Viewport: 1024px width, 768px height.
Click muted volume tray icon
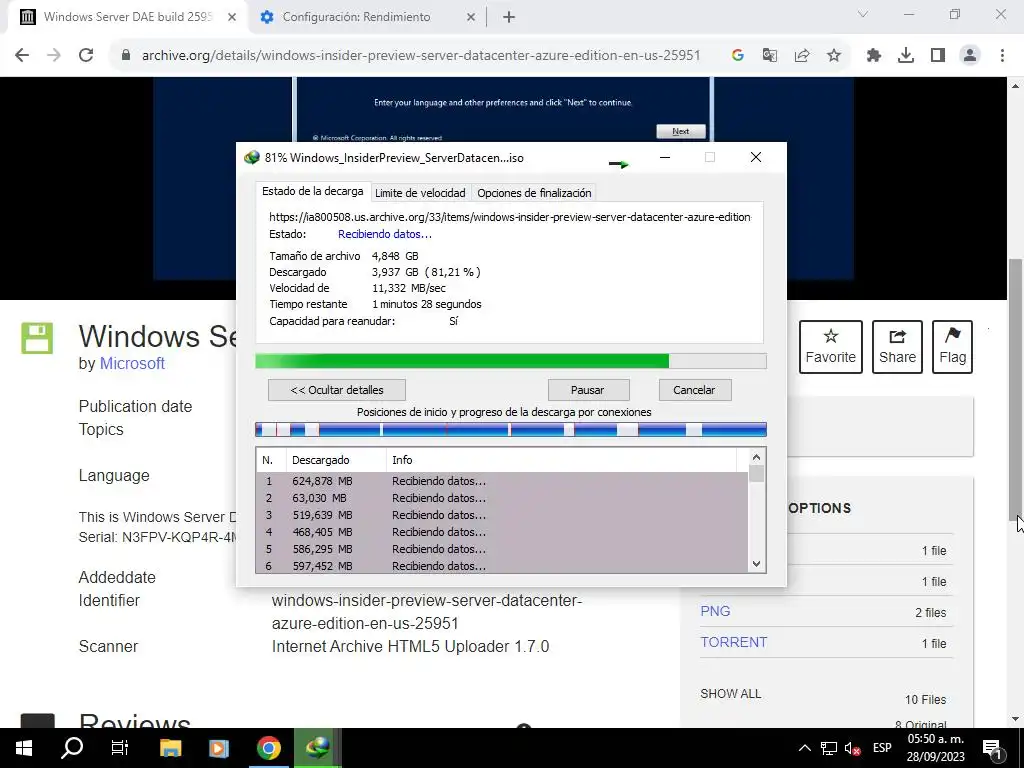[x=852, y=748]
